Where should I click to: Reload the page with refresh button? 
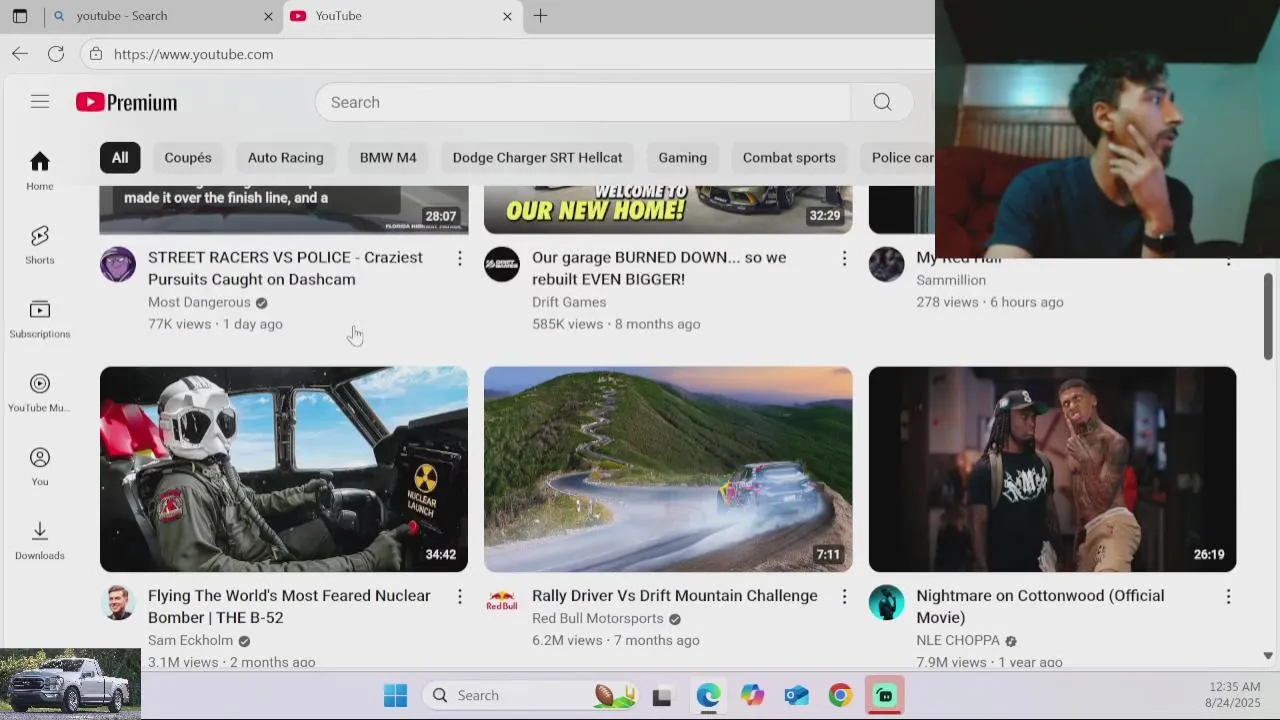(56, 54)
